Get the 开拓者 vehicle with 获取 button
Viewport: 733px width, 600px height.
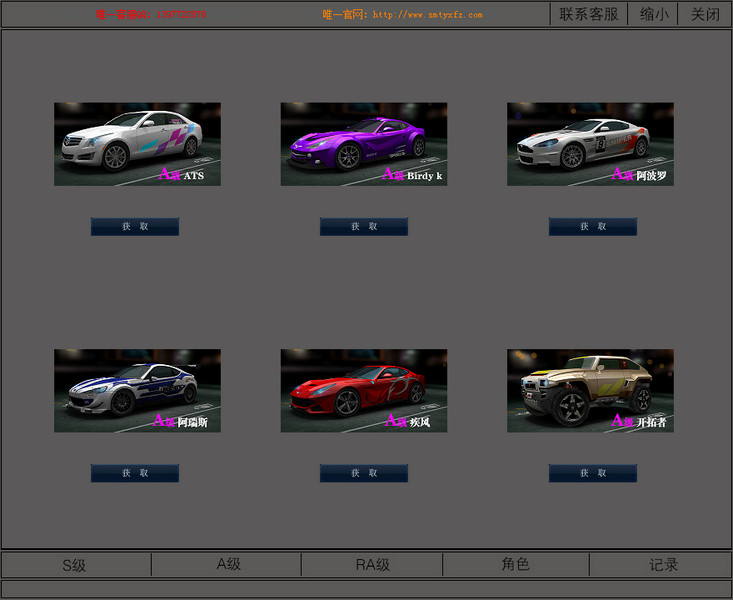(x=592, y=473)
